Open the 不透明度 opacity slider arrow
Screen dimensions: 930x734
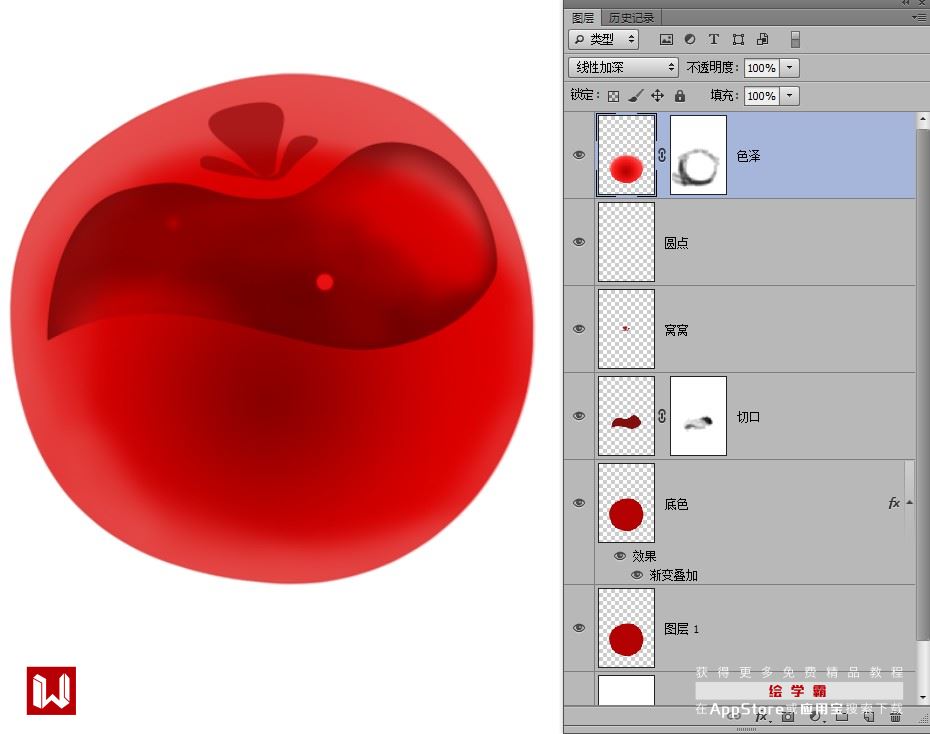(x=789, y=68)
